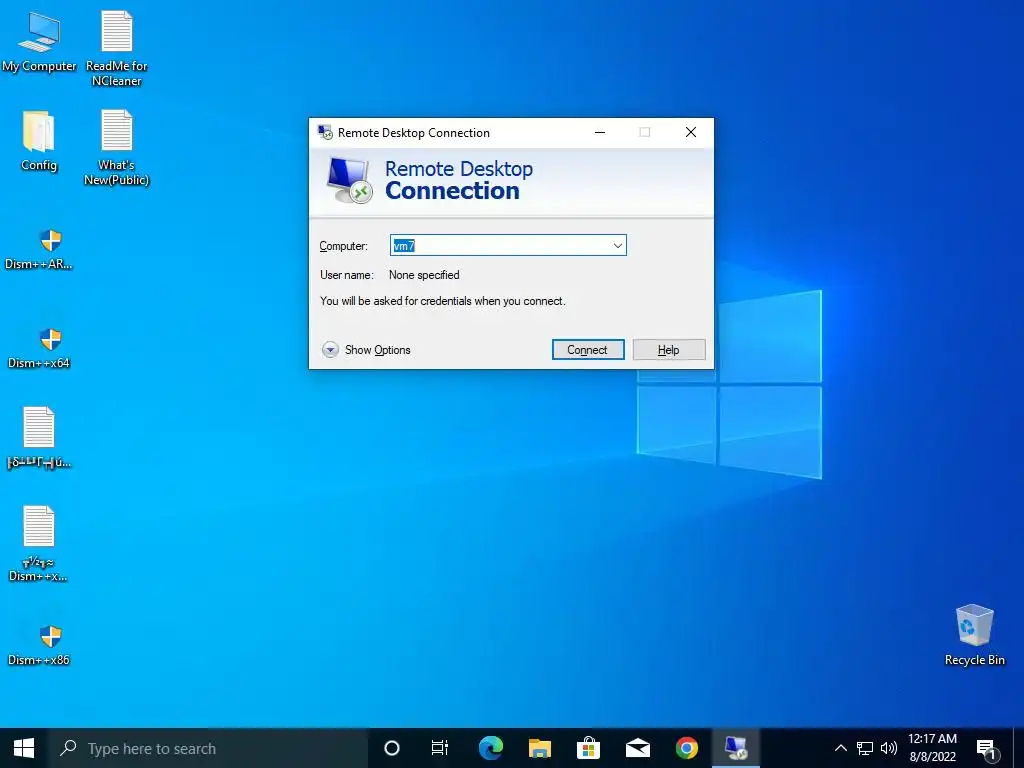Click the taskbar search box
1024x768 pixels.
pos(208,748)
